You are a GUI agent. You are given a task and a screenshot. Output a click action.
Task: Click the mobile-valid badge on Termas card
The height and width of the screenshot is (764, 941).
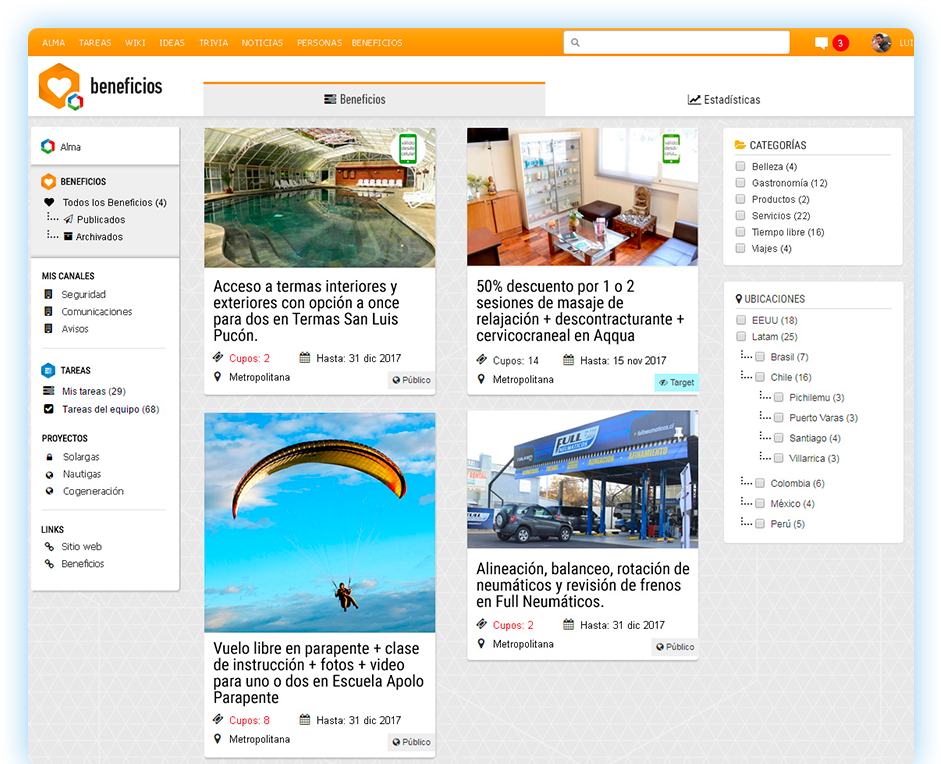tap(408, 148)
